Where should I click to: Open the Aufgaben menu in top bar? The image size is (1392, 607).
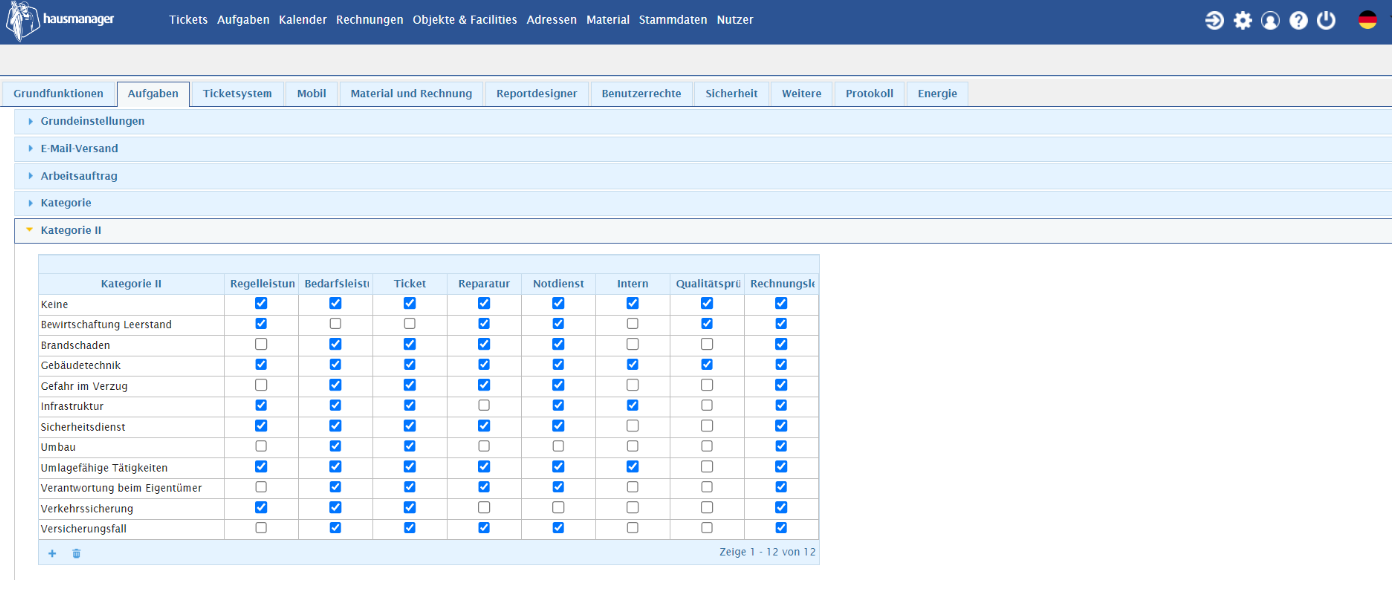click(243, 20)
